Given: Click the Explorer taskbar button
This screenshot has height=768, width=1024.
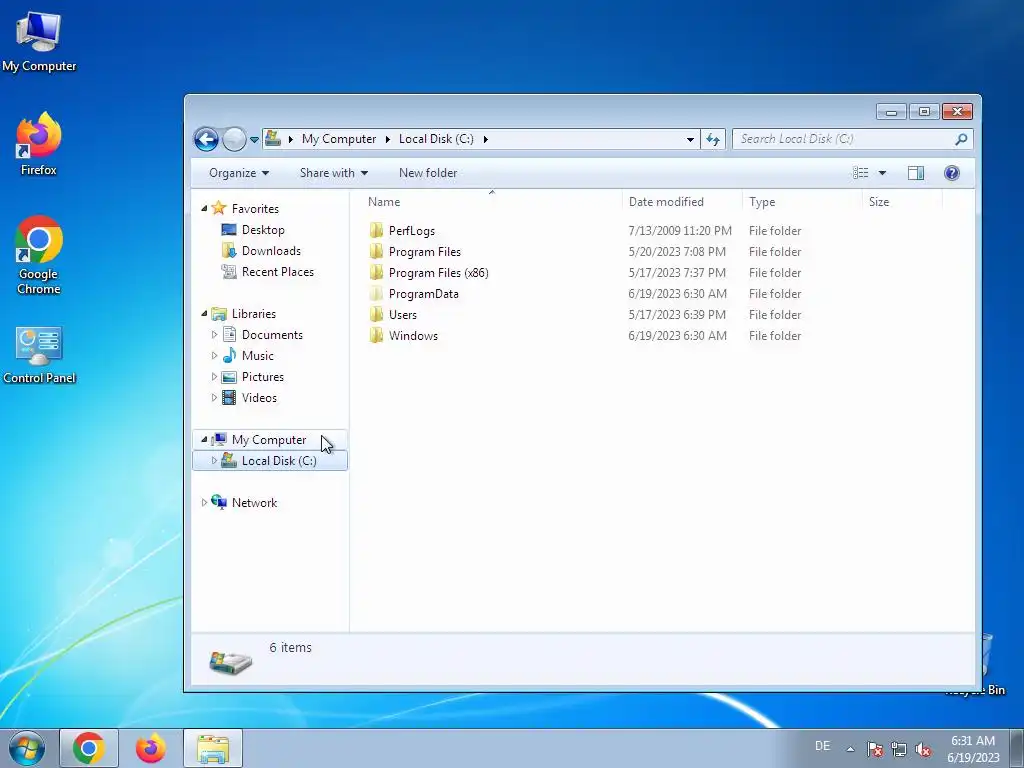Looking at the screenshot, I should (x=213, y=748).
